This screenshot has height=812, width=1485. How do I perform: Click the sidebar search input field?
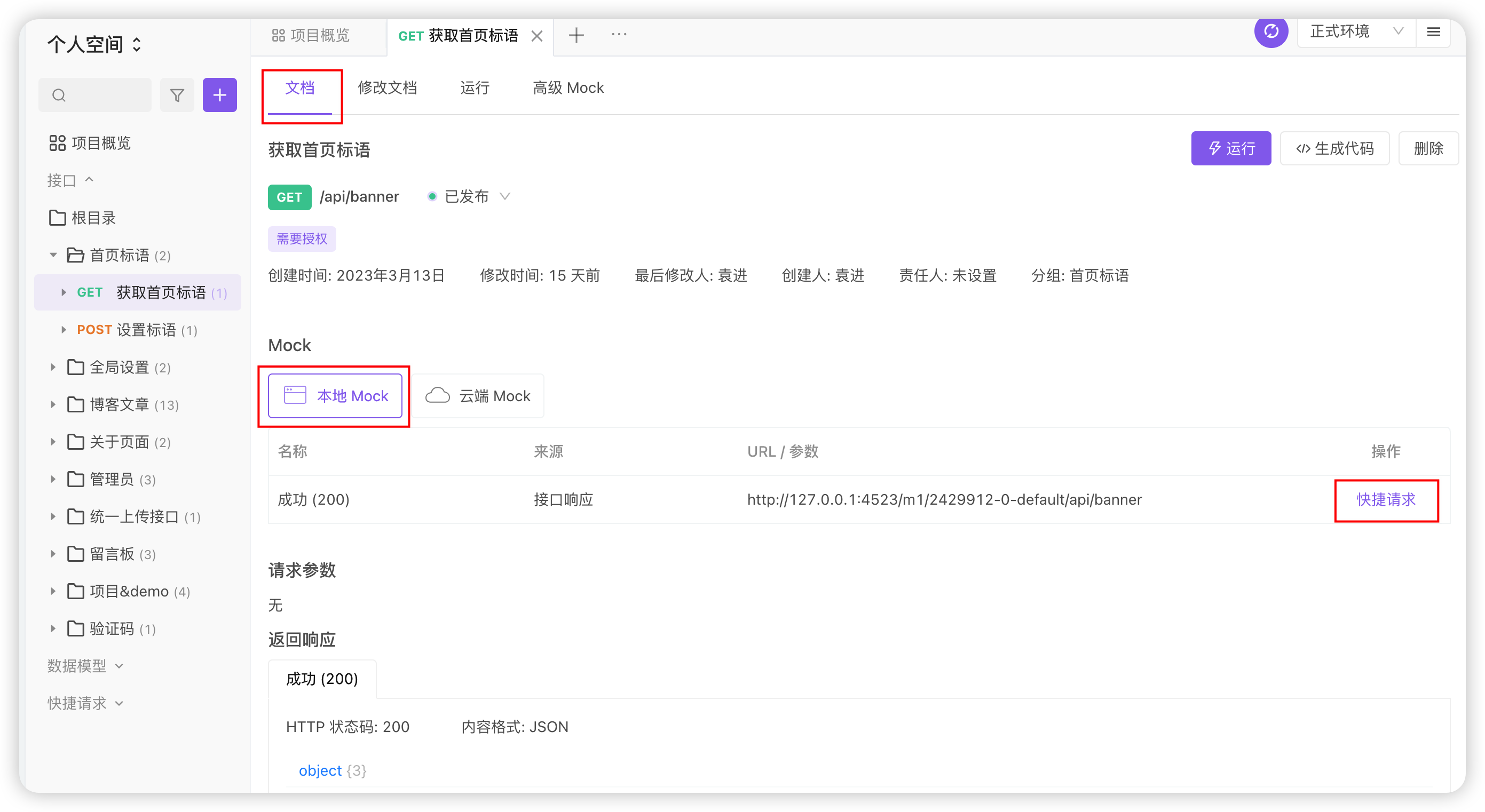95,95
